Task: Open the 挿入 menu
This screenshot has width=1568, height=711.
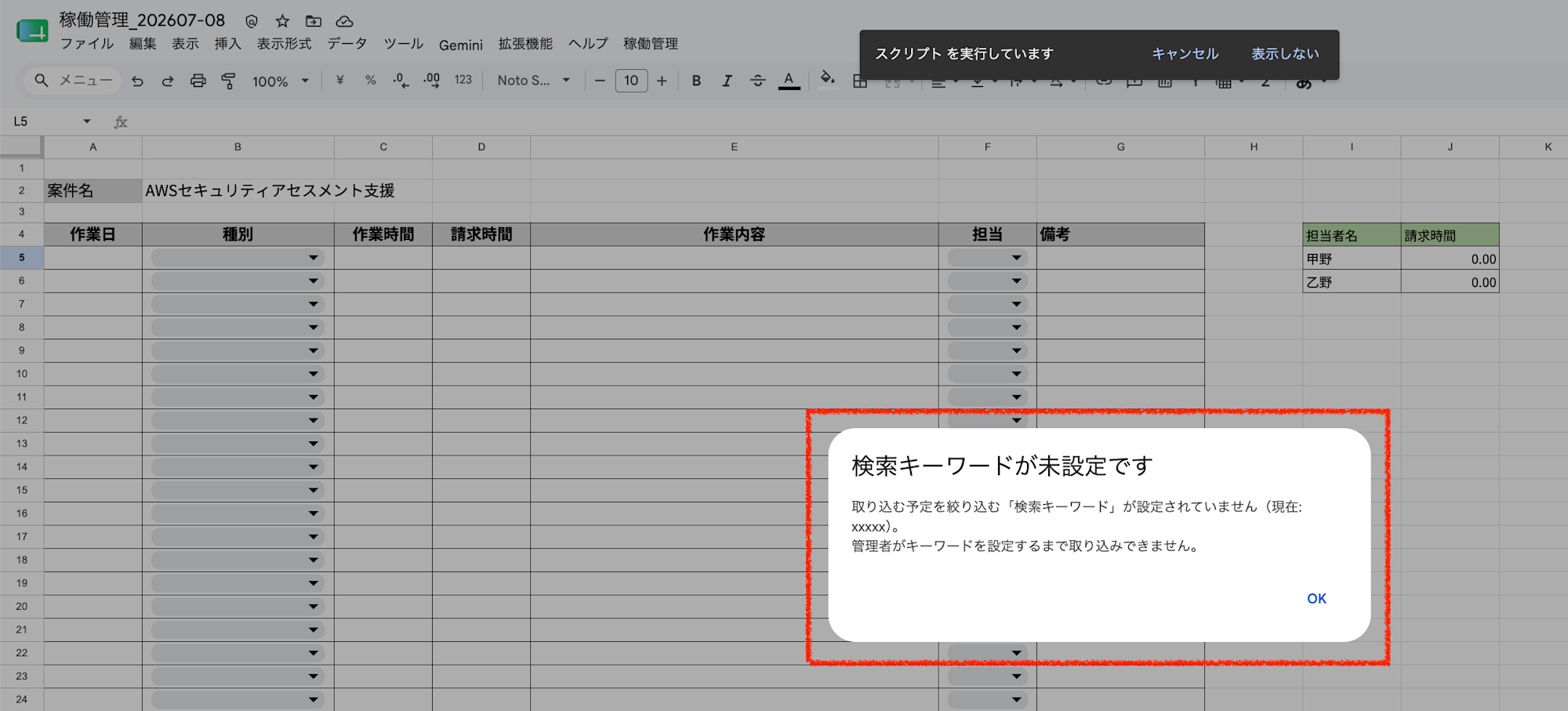Action: (228, 44)
